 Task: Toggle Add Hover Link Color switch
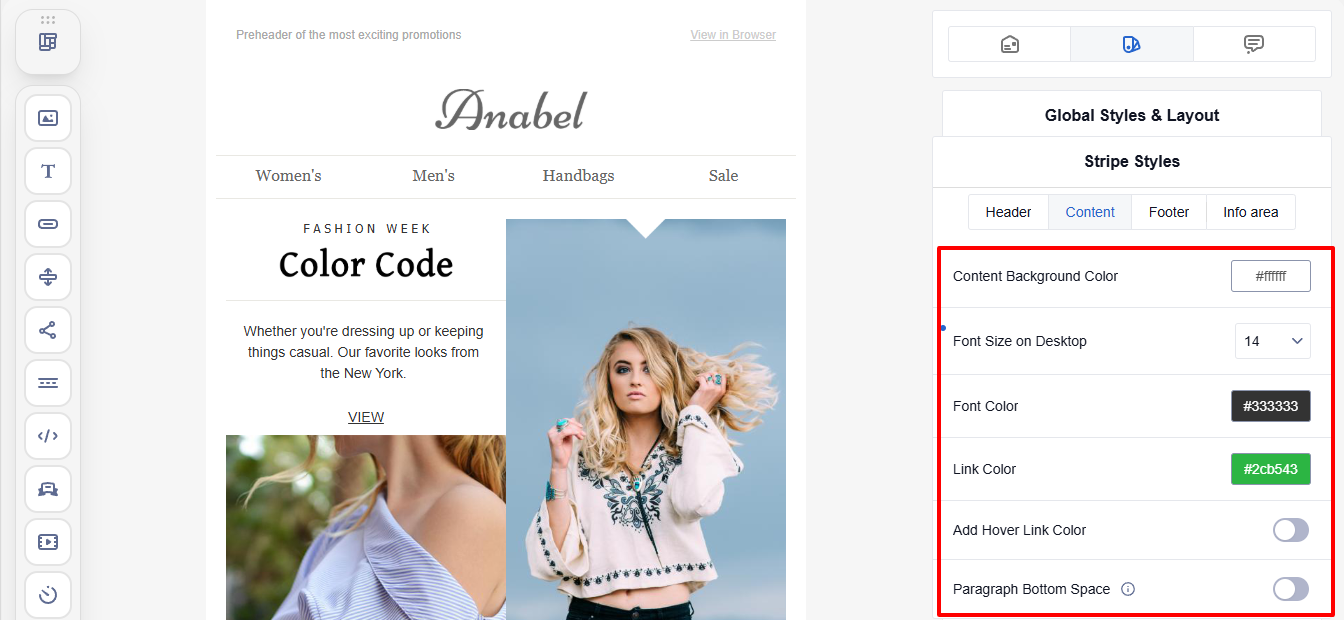click(x=1290, y=530)
